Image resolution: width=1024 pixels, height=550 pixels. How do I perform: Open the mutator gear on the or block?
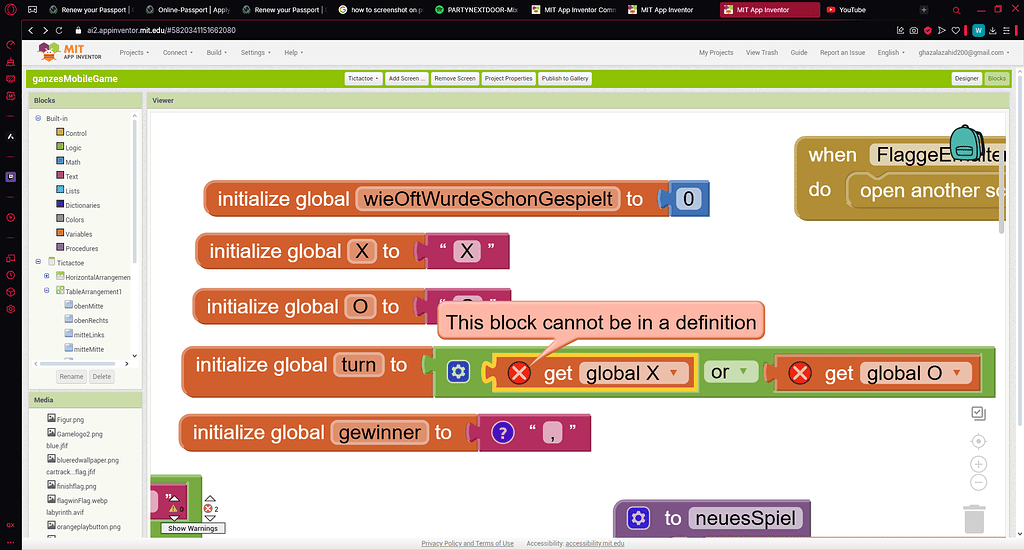[x=458, y=373]
